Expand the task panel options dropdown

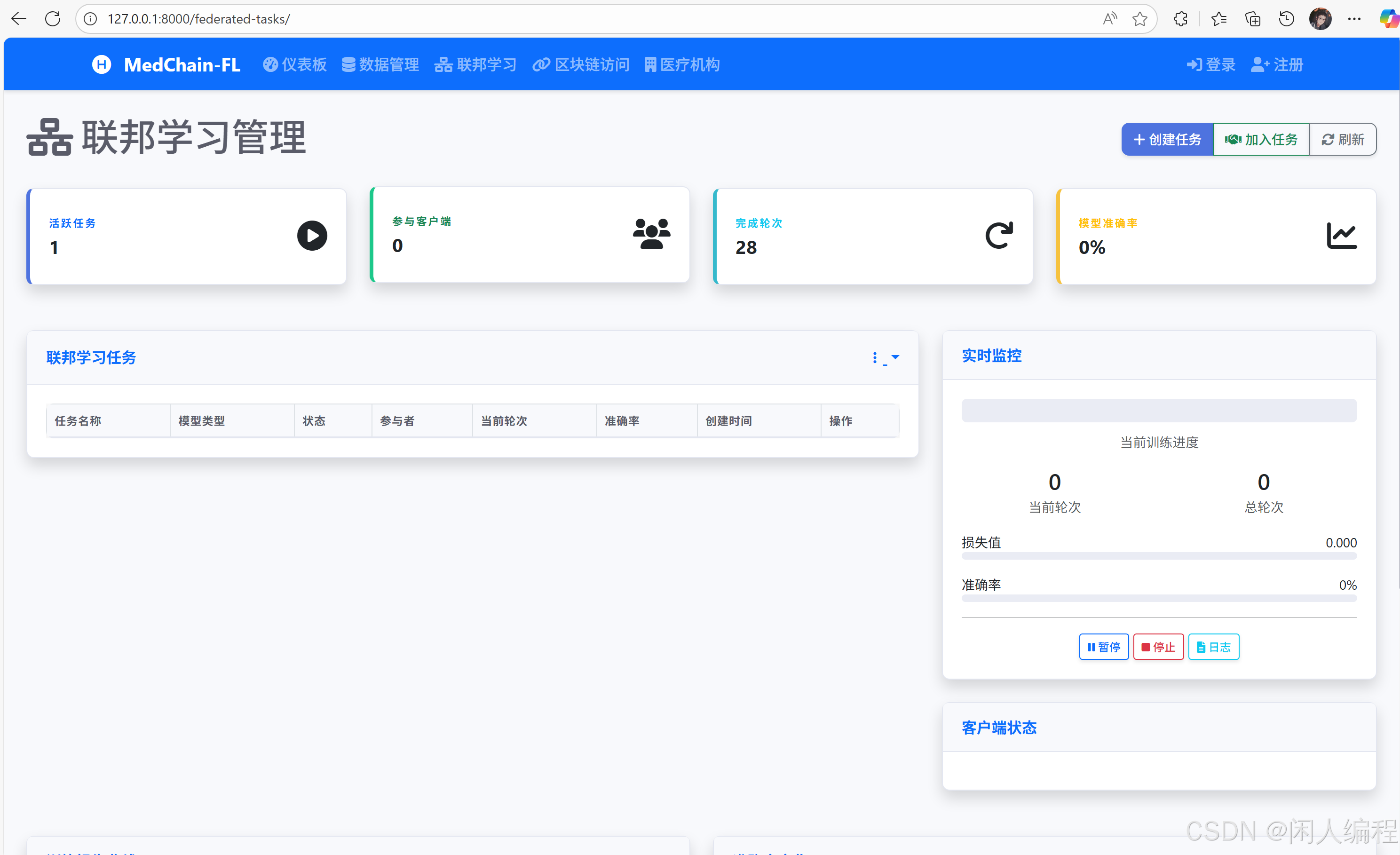click(895, 358)
